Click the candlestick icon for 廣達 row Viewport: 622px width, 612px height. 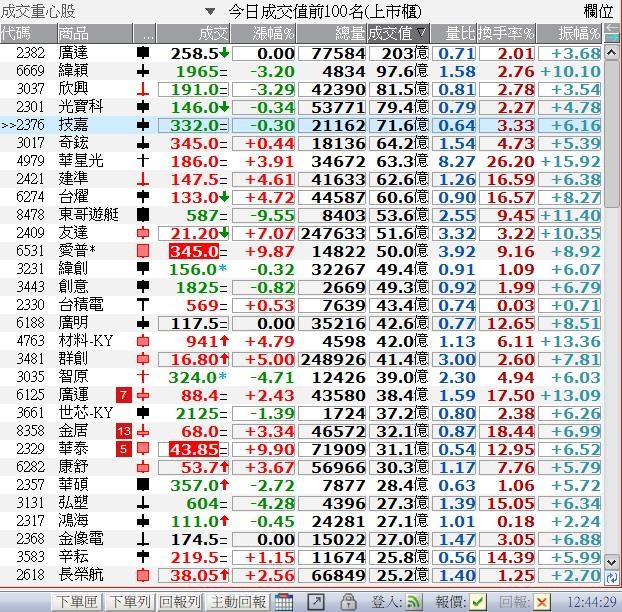(x=143, y=52)
